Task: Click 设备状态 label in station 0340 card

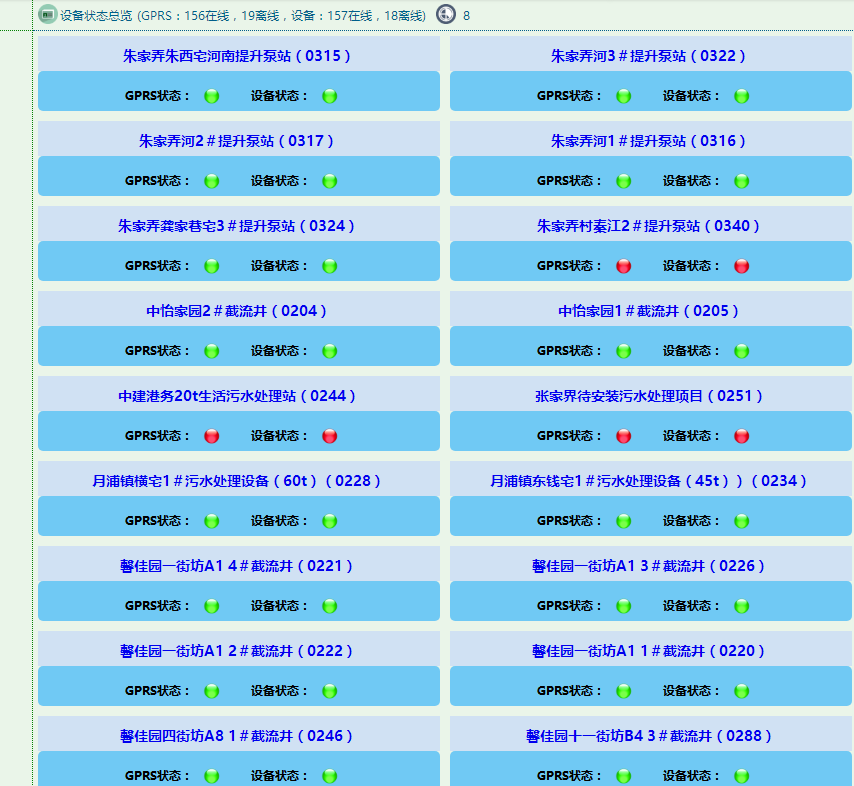Action: [691, 266]
